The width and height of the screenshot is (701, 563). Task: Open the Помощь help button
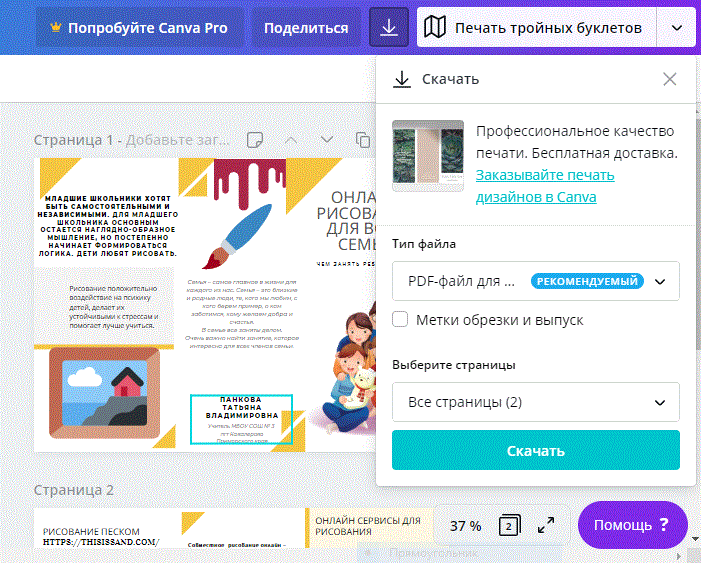click(632, 525)
